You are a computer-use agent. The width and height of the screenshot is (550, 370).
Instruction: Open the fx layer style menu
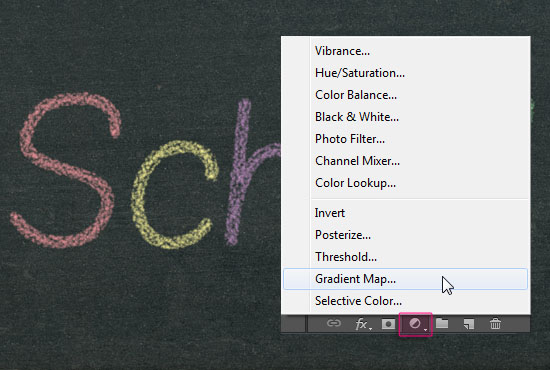[362, 324]
